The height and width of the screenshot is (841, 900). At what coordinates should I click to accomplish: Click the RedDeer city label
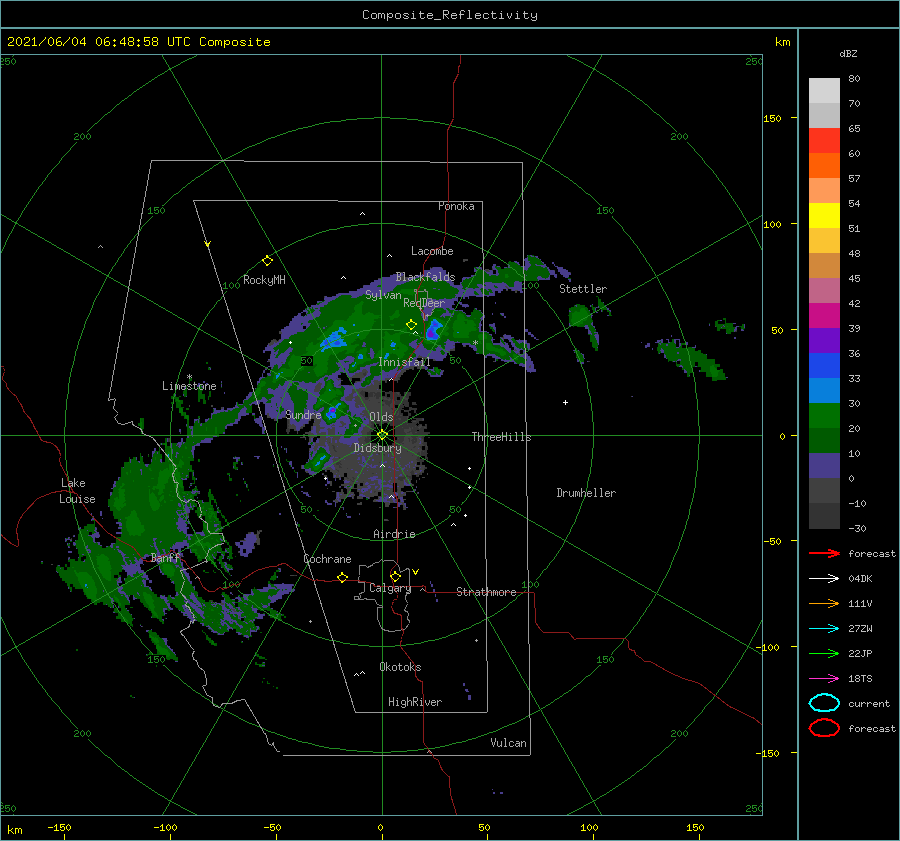coord(424,303)
